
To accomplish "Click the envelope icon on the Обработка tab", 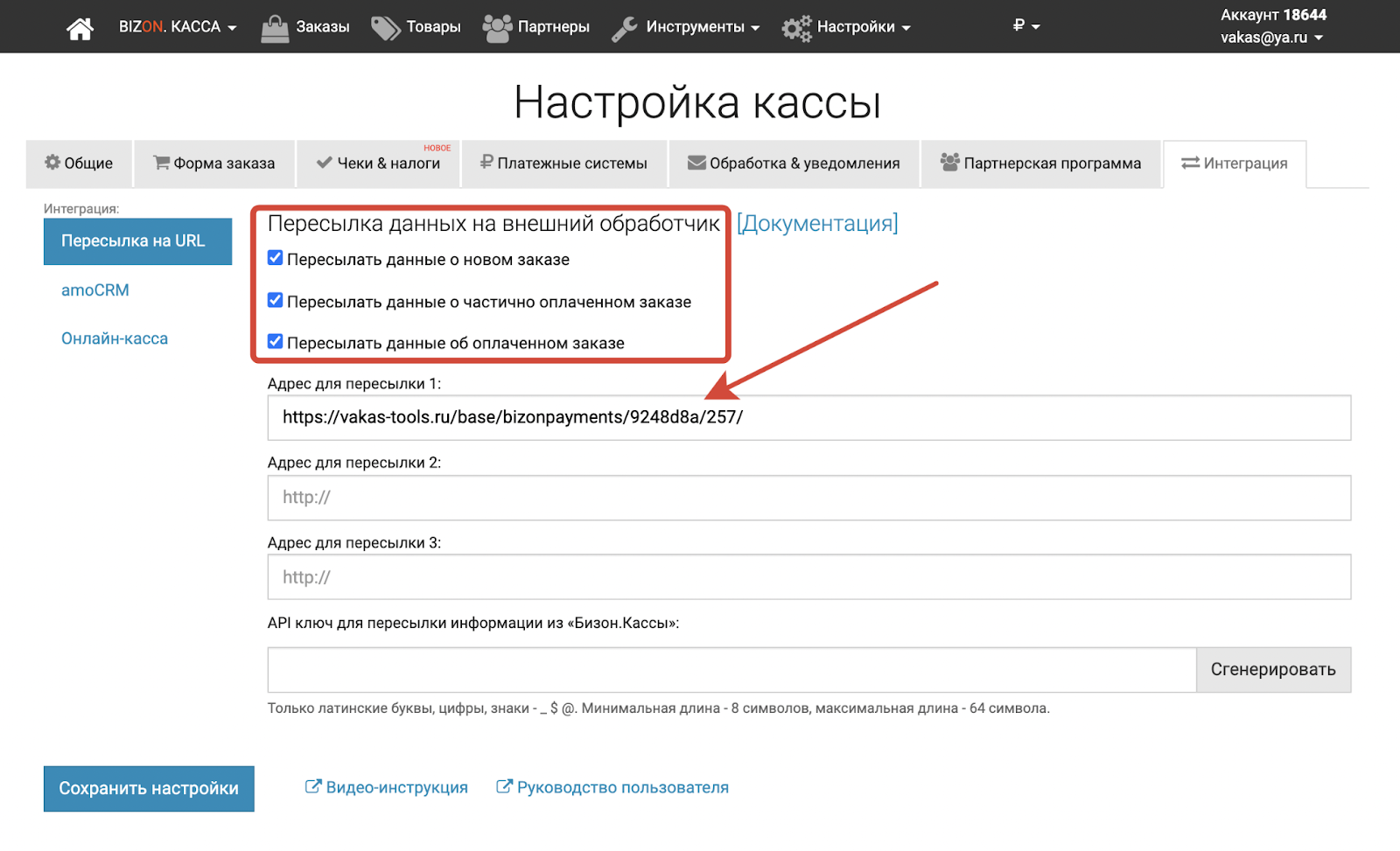I will click(x=696, y=163).
